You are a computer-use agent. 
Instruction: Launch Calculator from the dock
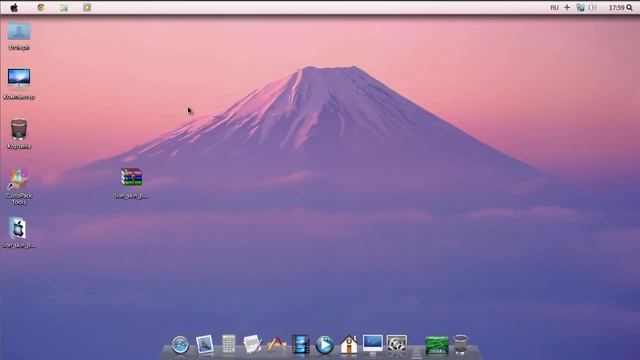point(229,344)
